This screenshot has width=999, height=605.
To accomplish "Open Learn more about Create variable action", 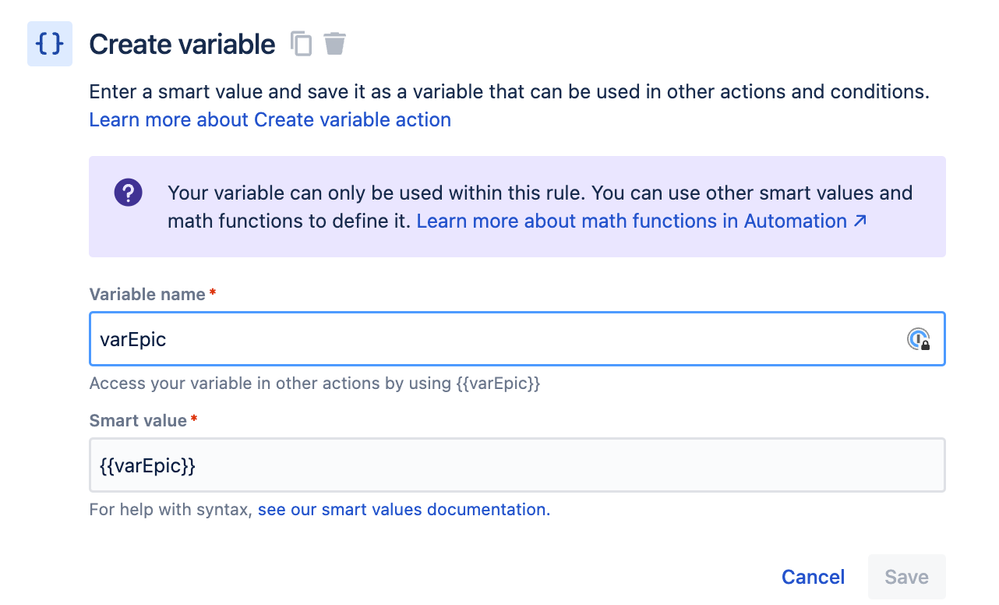I will tap(270, 120).
